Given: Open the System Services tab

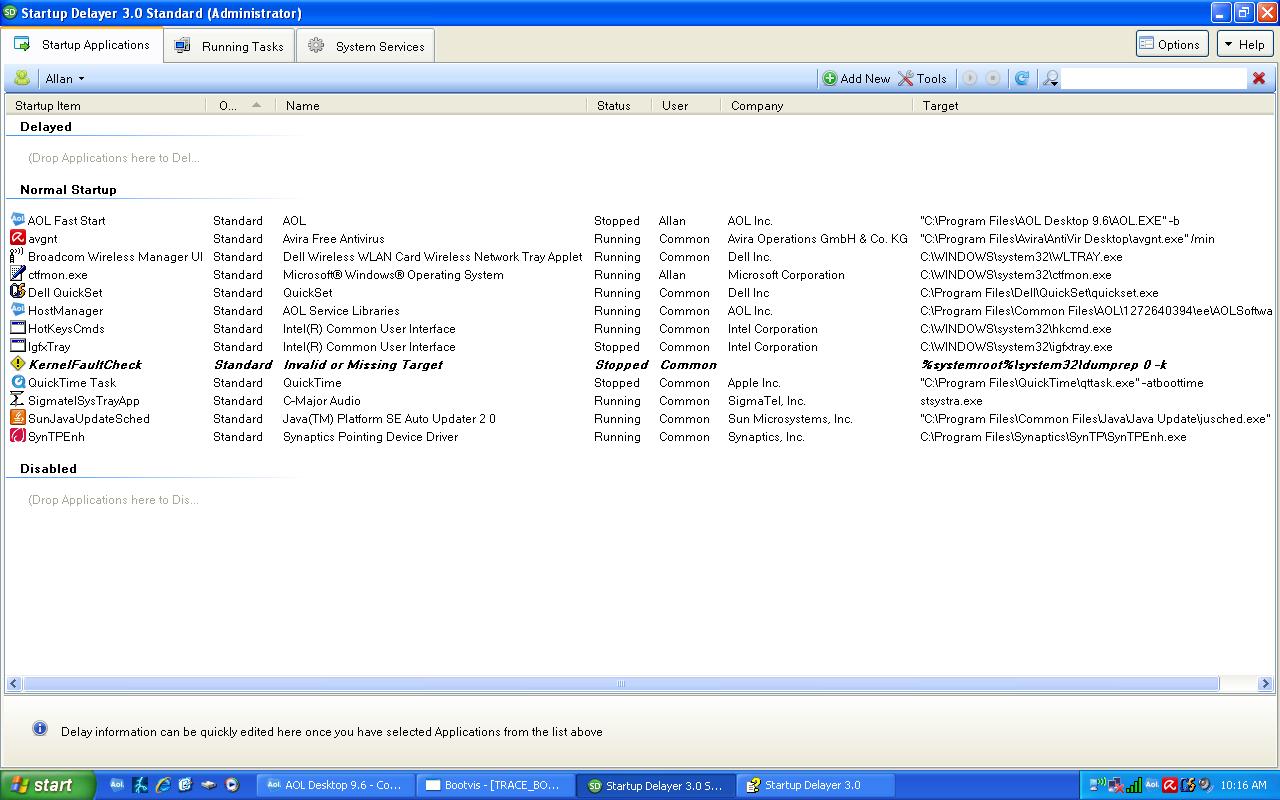Looking at the screenshot, I should pyautogui.click(x=366, y=46).
